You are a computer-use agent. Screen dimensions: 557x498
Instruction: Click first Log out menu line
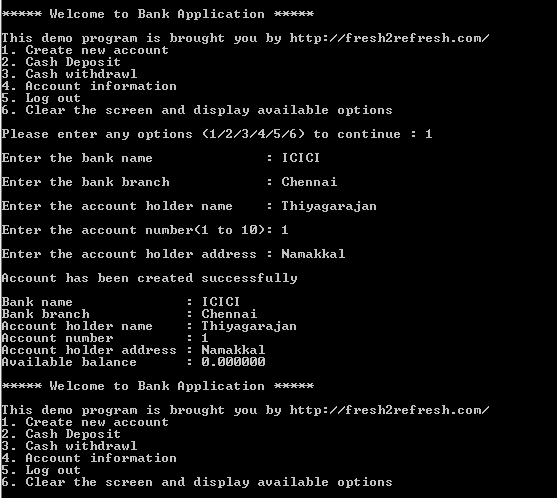pos(41,98)
